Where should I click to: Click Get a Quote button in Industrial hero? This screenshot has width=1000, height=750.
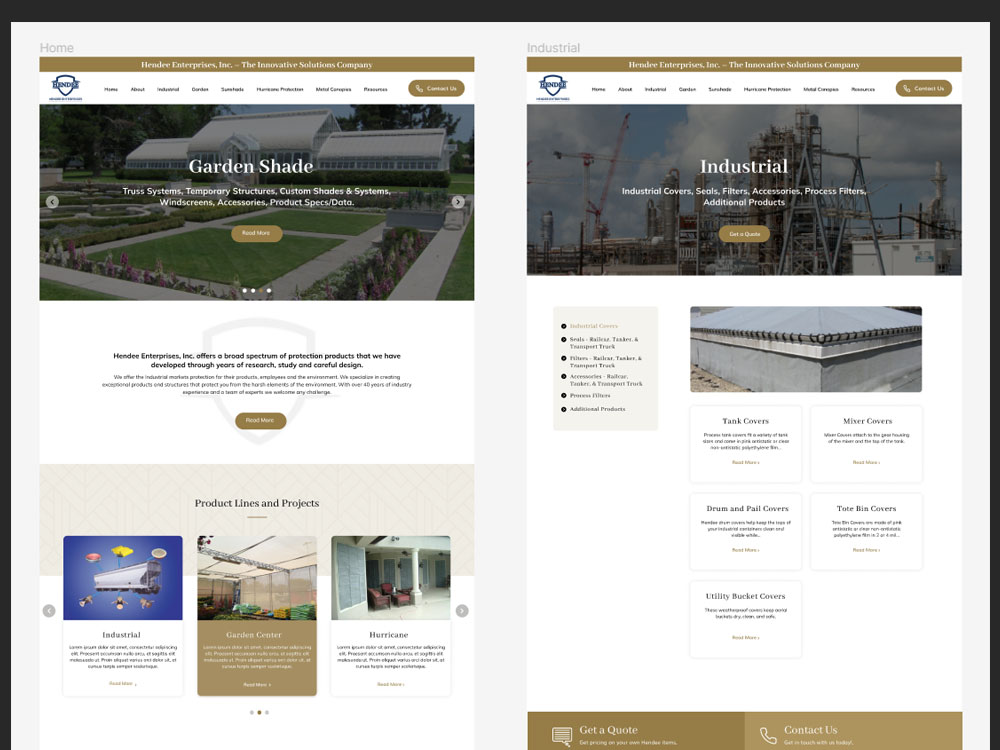click(x=744, y=234)
